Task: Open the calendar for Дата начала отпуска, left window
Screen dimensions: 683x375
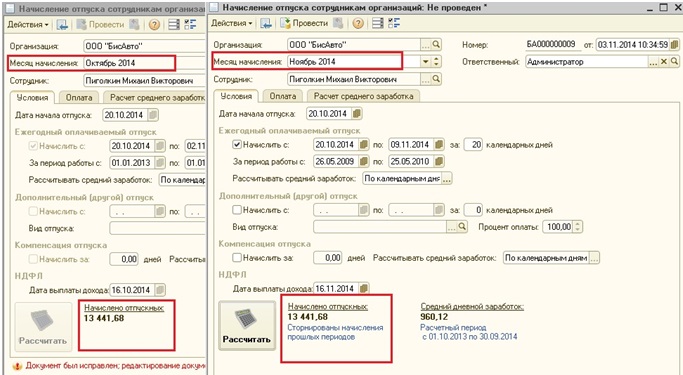Action: tap(153, 115)
